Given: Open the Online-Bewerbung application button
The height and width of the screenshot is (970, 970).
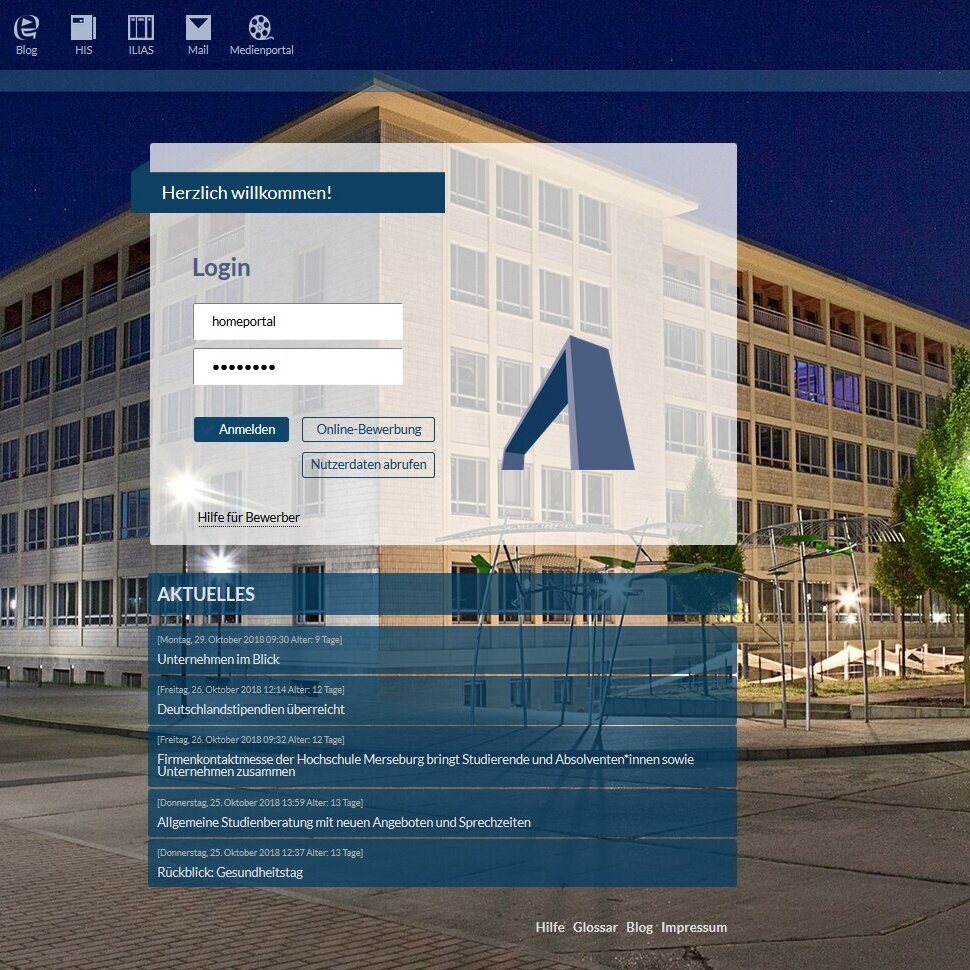Looking at the screenshot, I should [x=368, y=430].
